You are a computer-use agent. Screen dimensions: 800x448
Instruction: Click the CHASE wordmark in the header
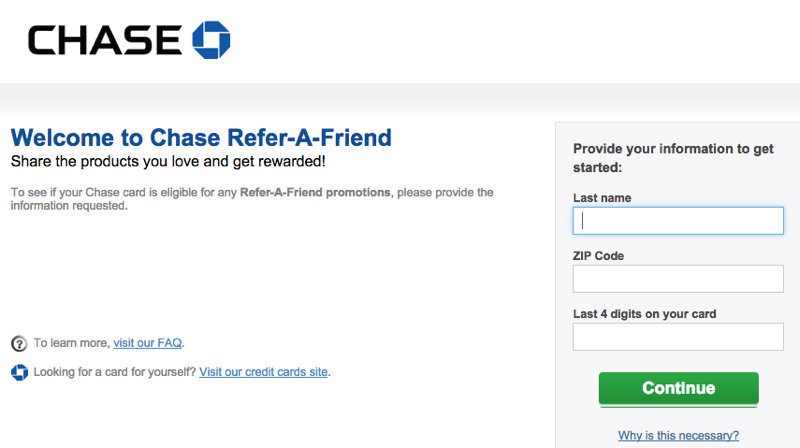(105, 40)
